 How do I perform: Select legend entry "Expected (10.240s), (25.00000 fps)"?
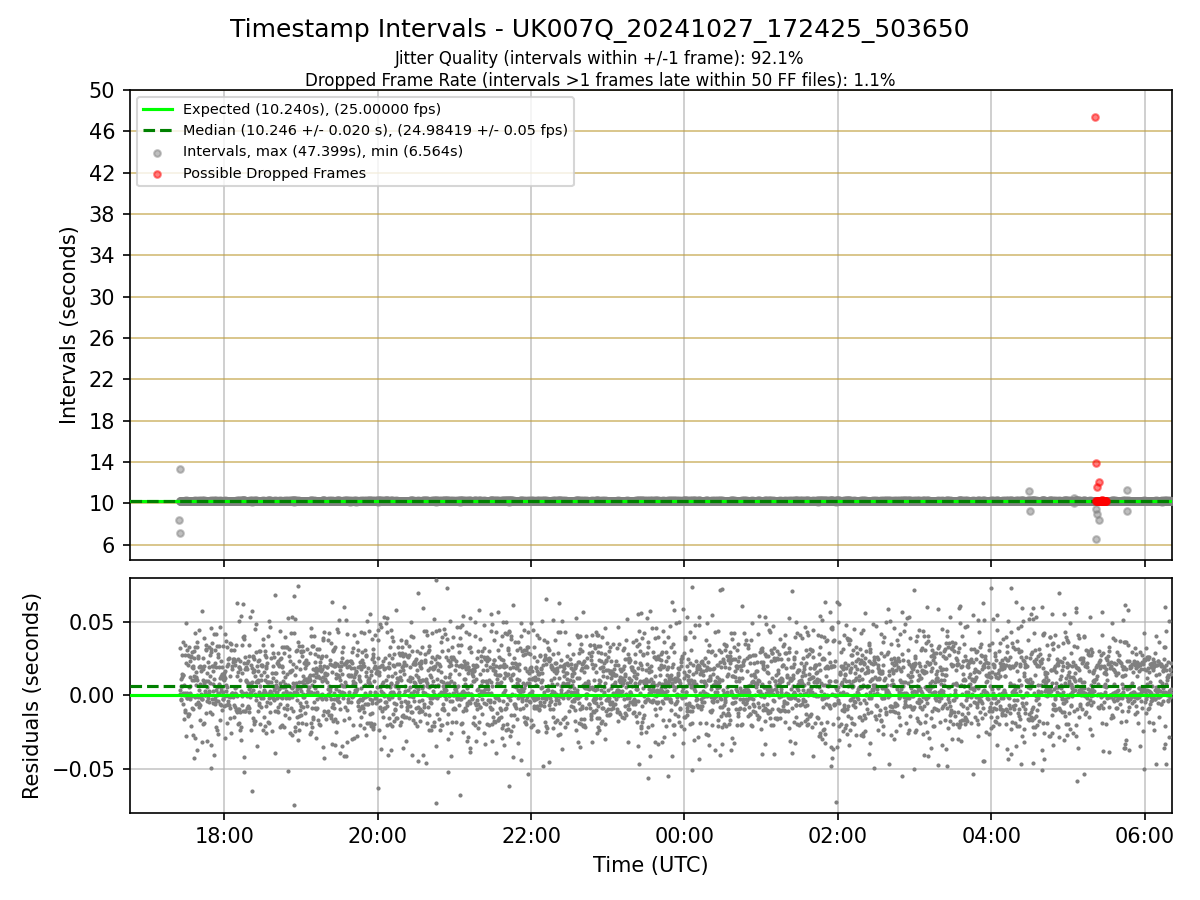[x=312, y=109]
